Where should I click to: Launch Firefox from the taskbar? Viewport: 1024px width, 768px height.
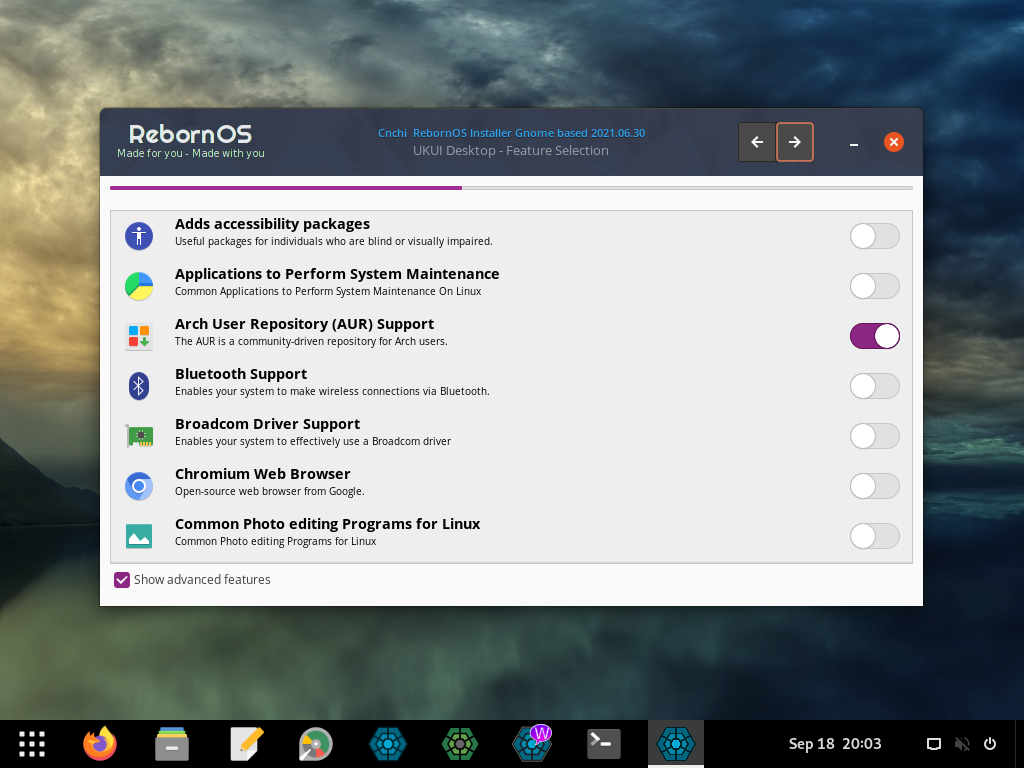click(x=100, y=744)
